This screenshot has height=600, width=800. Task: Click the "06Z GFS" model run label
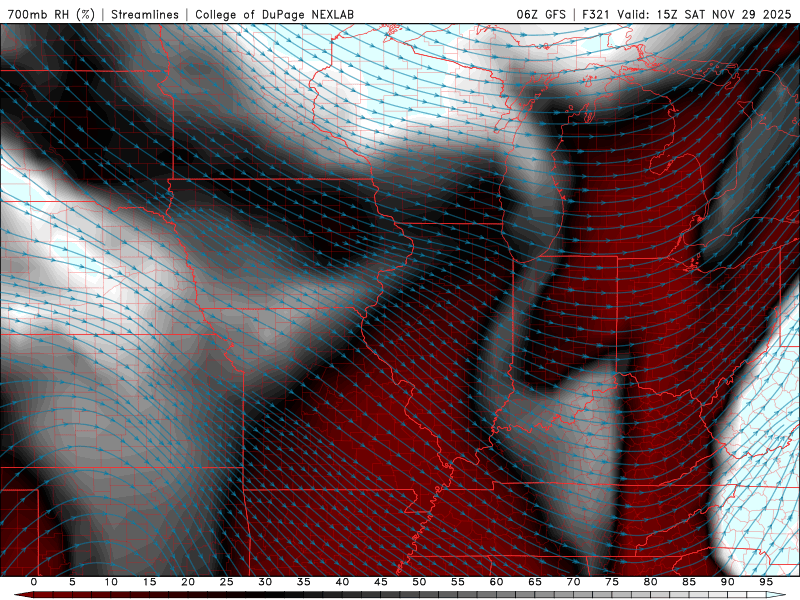(541, 14)
